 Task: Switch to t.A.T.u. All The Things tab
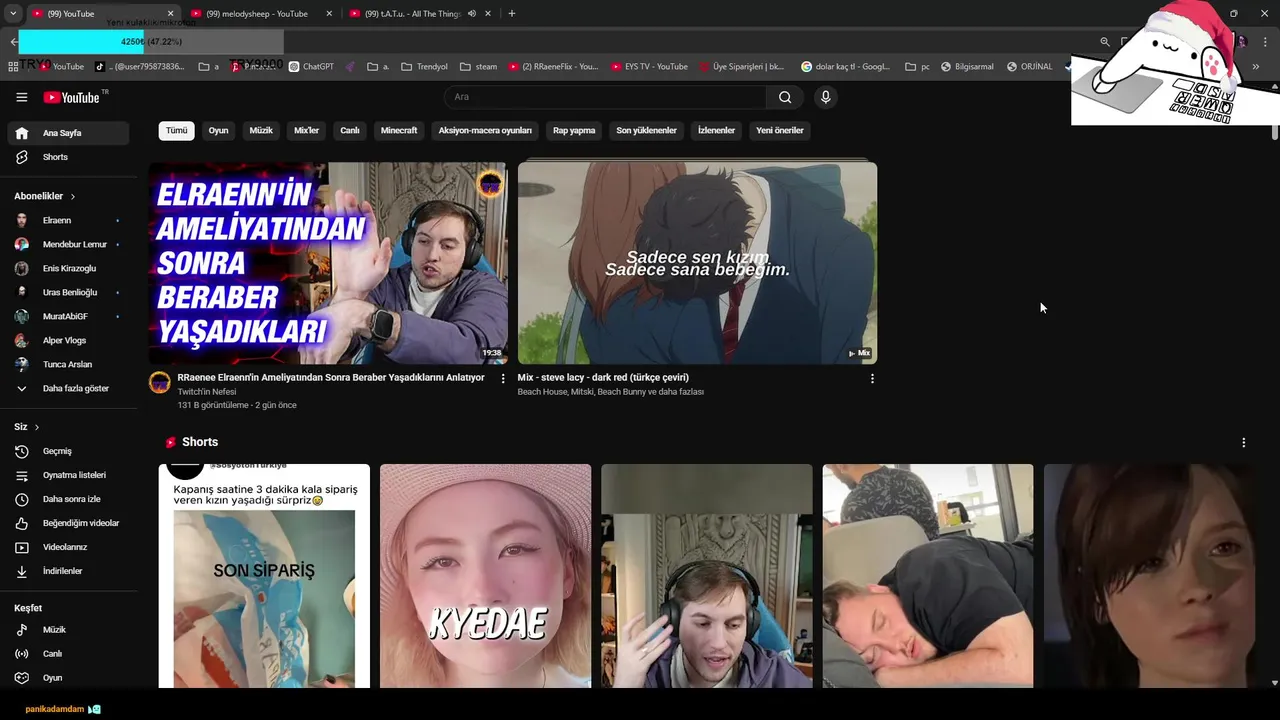tap(412, 14)
